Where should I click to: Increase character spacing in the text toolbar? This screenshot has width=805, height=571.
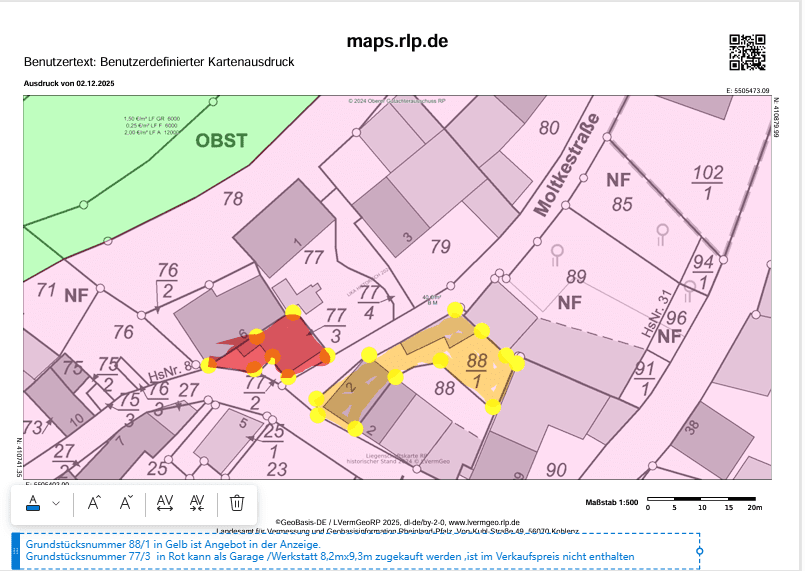coord(166,502)
